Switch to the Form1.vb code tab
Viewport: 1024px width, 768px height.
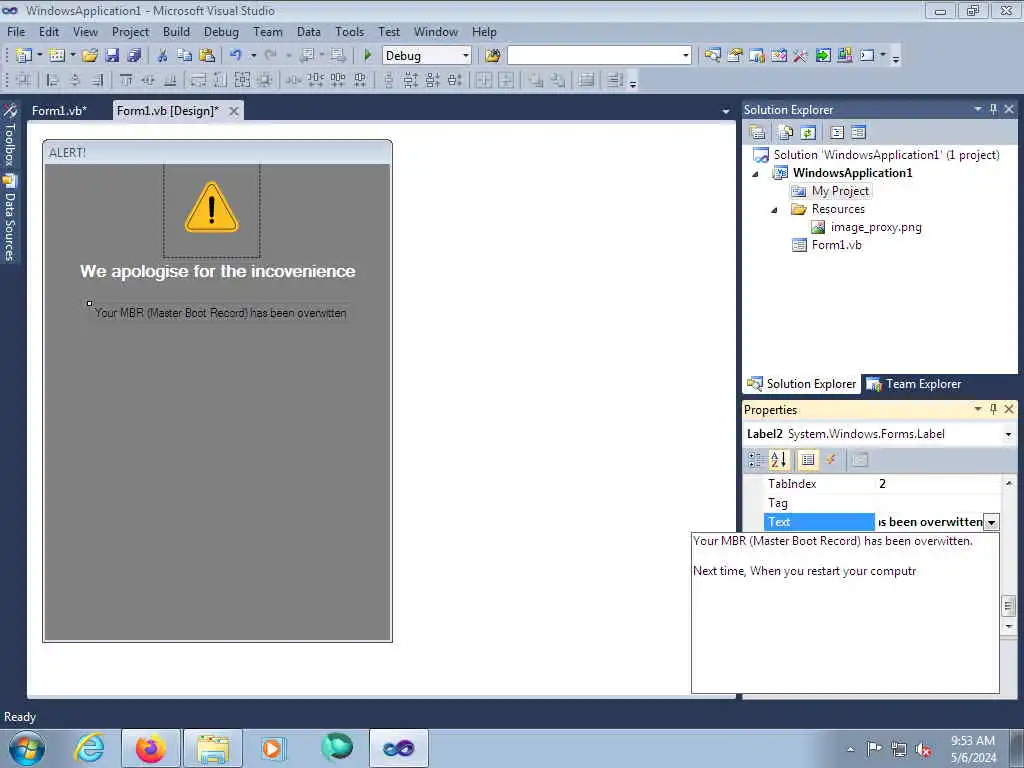(x=59, y=110)
